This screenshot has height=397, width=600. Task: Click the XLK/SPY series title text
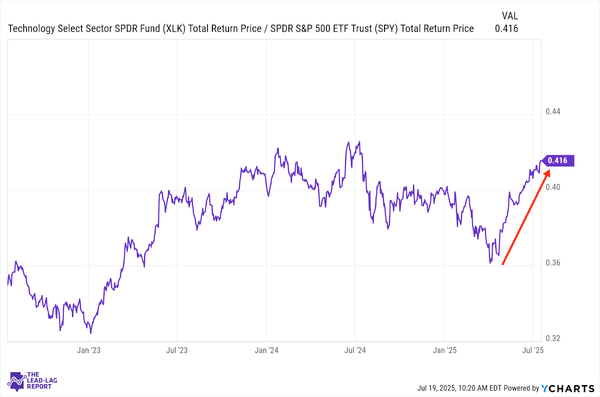coord(241,29)
